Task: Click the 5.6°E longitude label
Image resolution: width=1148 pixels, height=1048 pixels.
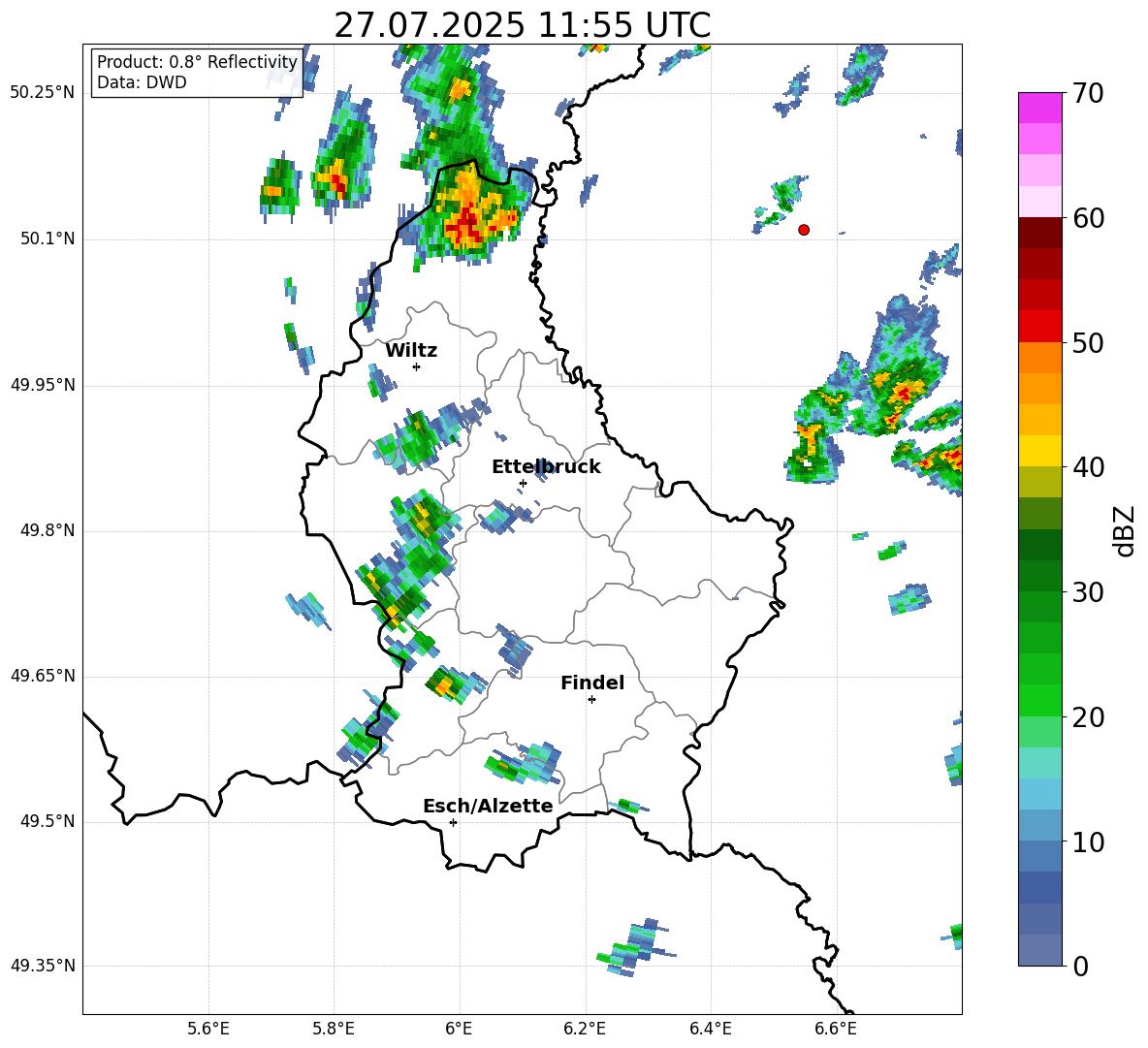Action: coord(208,1029)
